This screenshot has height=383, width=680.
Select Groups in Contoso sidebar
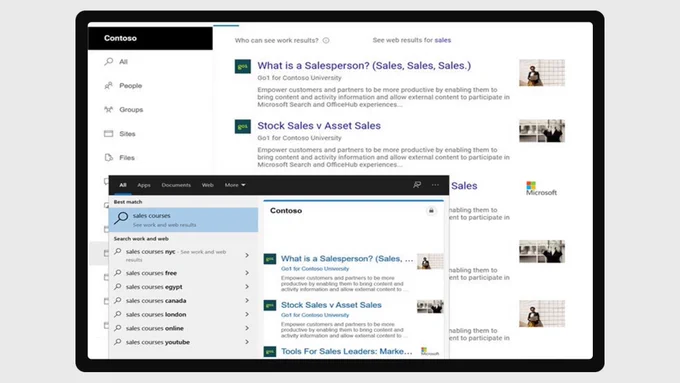(131, 110)
